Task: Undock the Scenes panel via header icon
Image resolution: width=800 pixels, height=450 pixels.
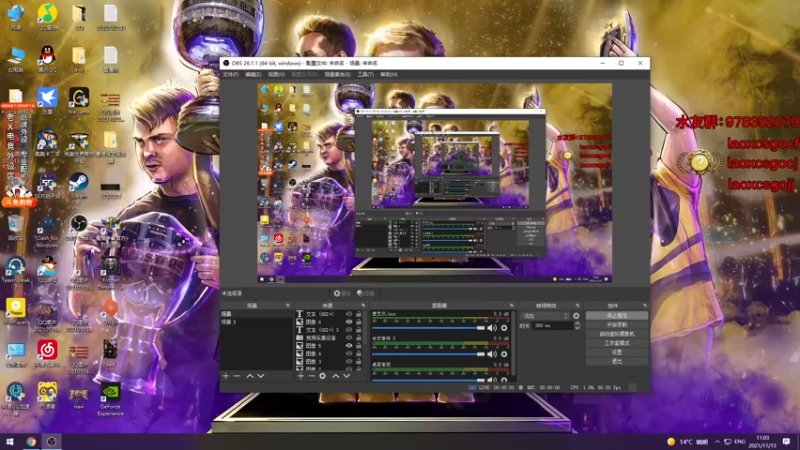Action: 288,306
